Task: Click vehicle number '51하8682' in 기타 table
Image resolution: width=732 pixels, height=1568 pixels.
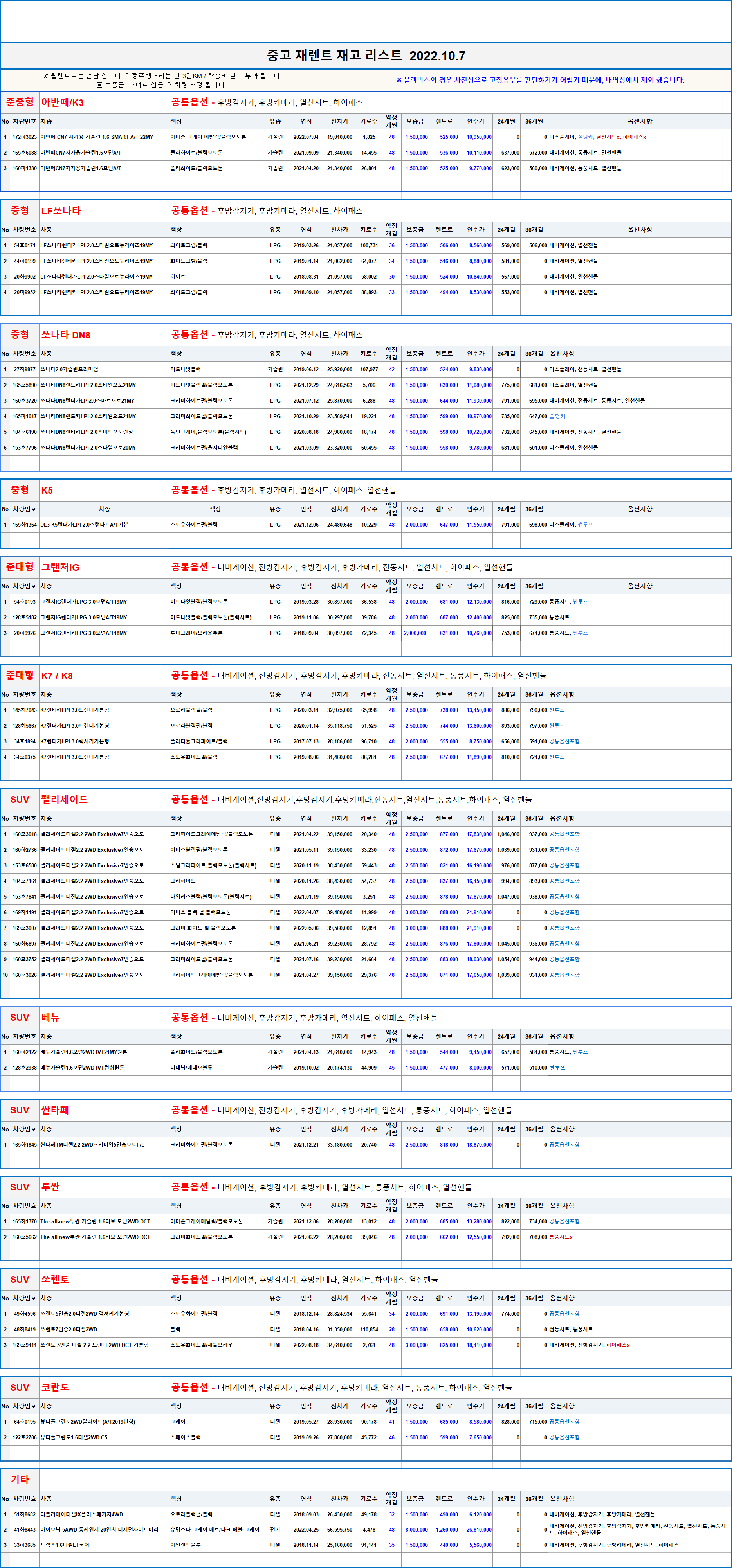Action: pos(24,1514)
